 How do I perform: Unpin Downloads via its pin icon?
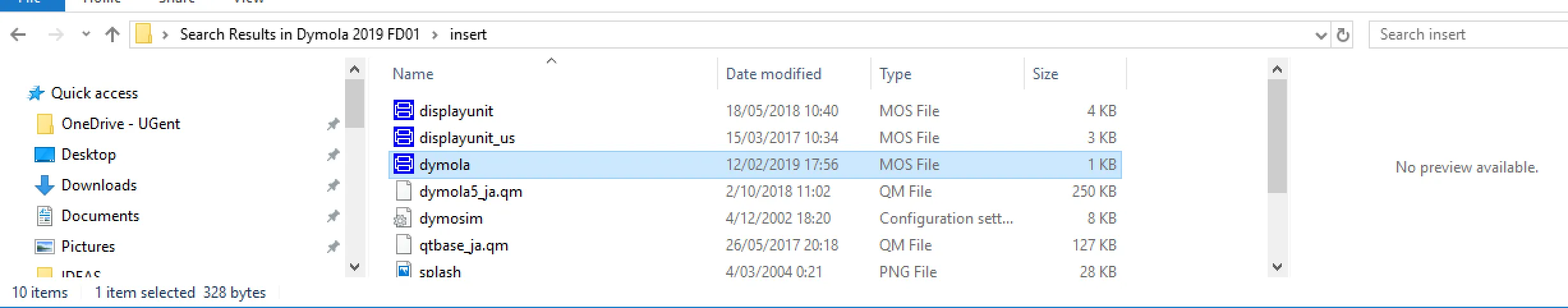333,185
